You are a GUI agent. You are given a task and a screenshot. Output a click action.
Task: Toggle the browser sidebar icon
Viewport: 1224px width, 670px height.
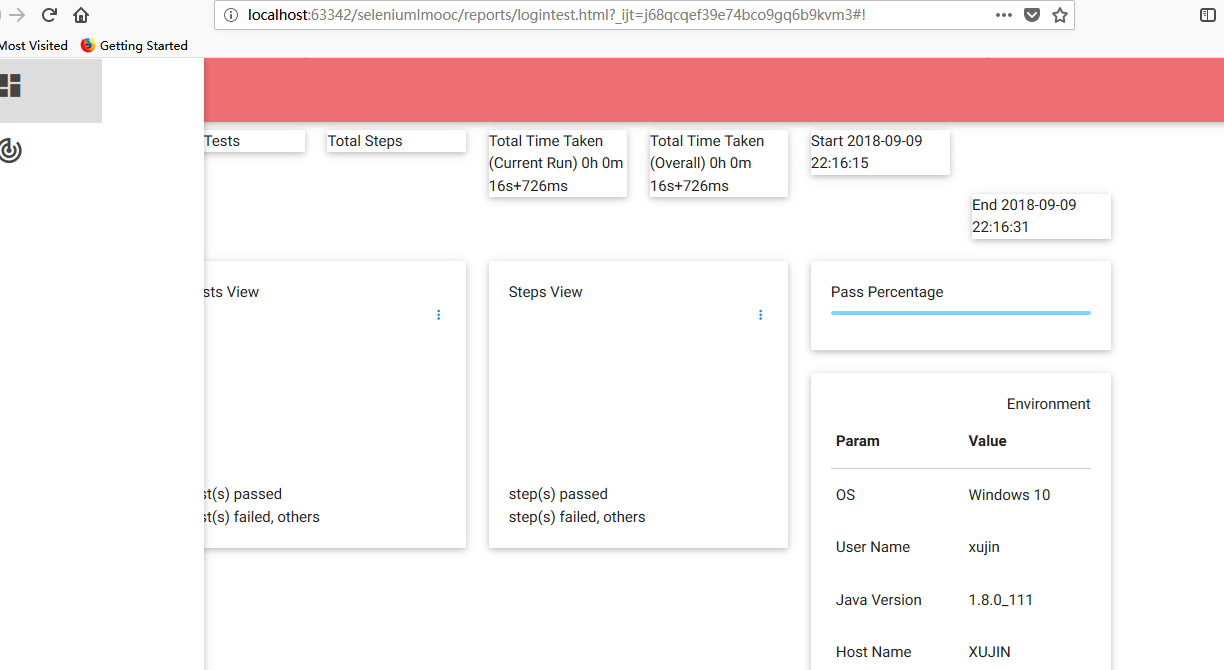pos(1208,15)
